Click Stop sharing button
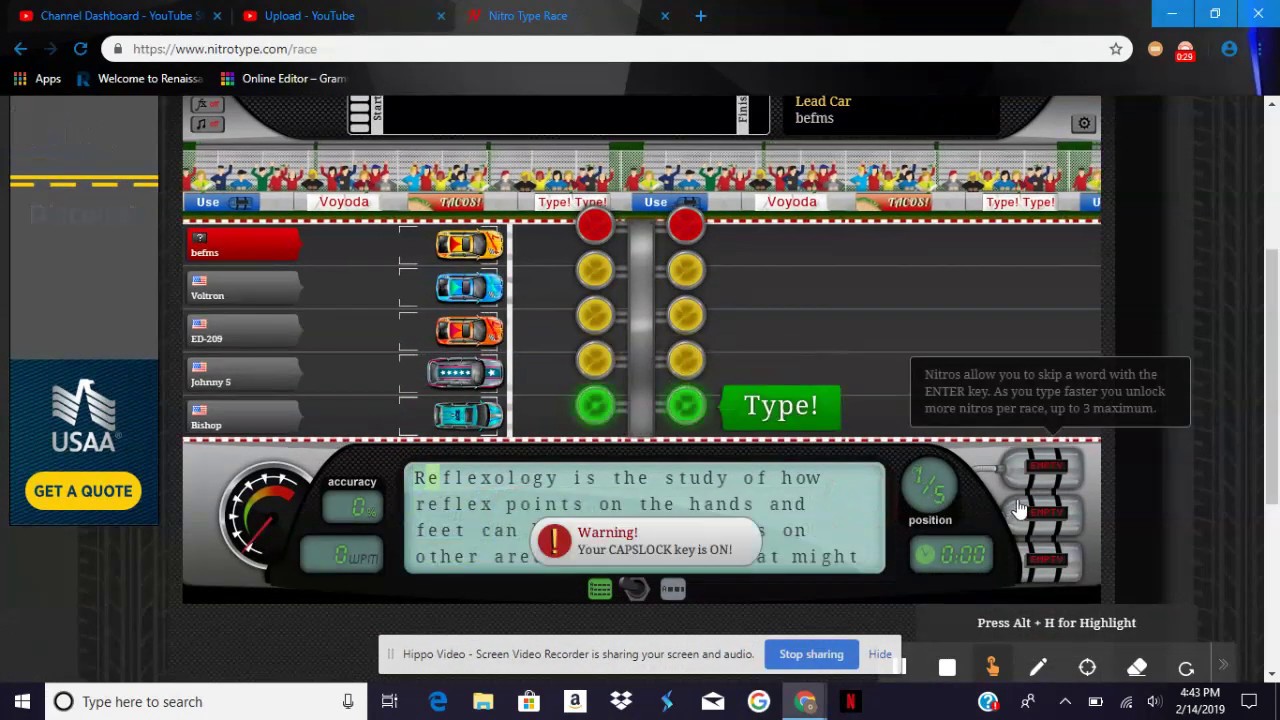The height and width of the screenshot is (720, 1280). coord(811,654)
